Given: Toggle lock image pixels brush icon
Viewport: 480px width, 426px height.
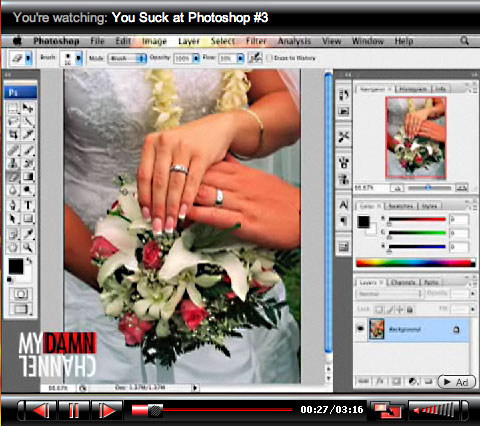Looking at the screenshot, I should (x=389, y=310).
